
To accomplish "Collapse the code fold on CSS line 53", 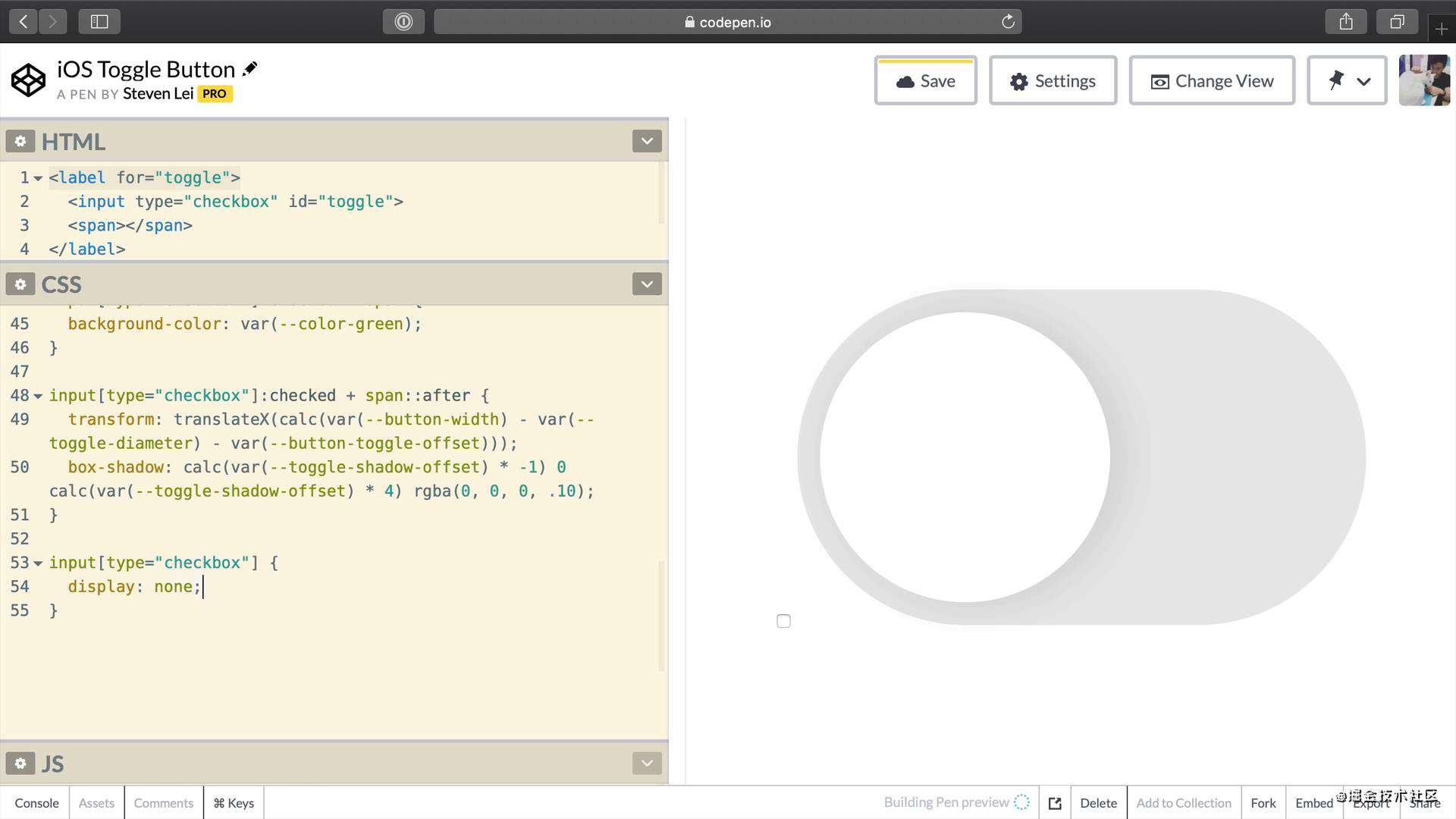I will 38,563.
